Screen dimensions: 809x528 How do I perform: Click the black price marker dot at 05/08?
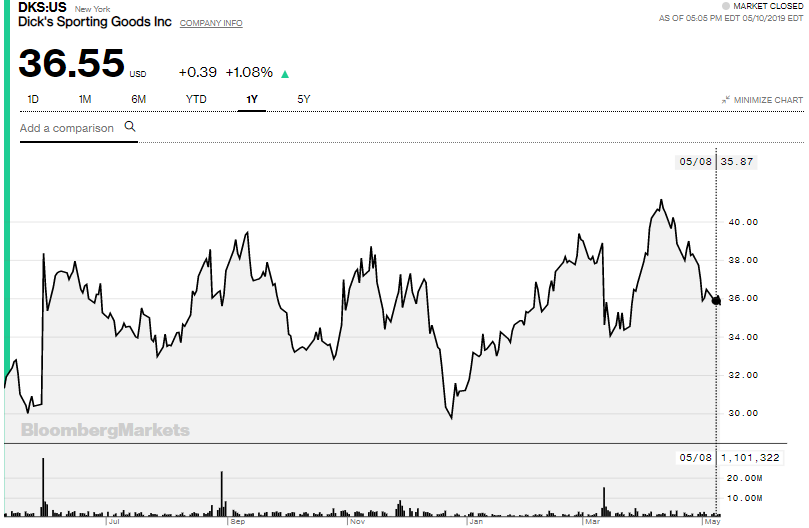716,301
